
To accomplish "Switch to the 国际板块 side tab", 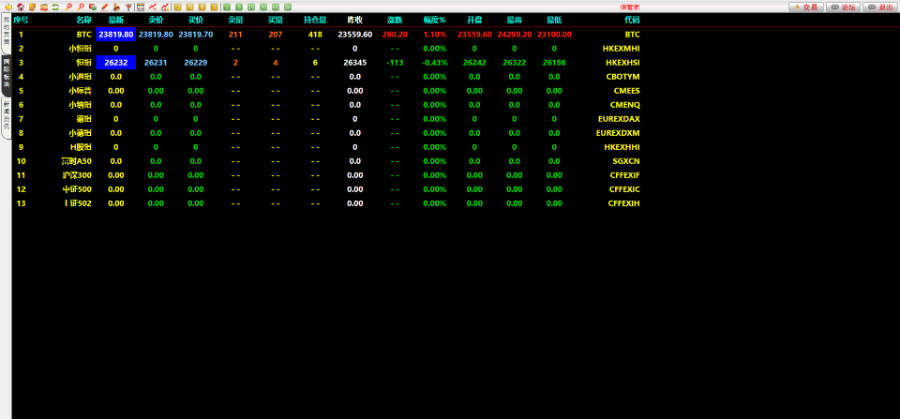I will (x=6, y=75).
